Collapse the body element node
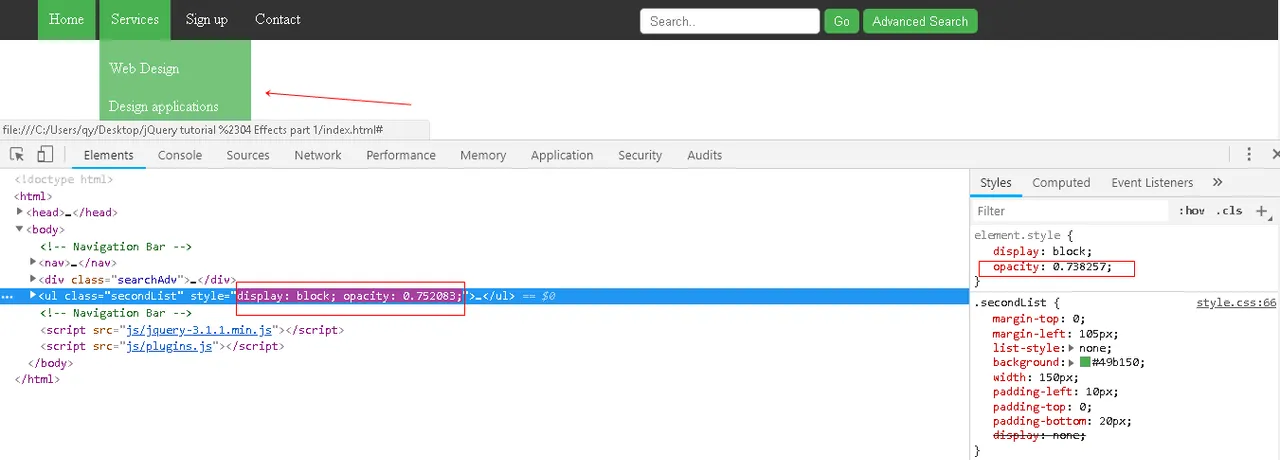Image resolution: width=1280 pixels, height=460 pixels. [x=20, y=229]
